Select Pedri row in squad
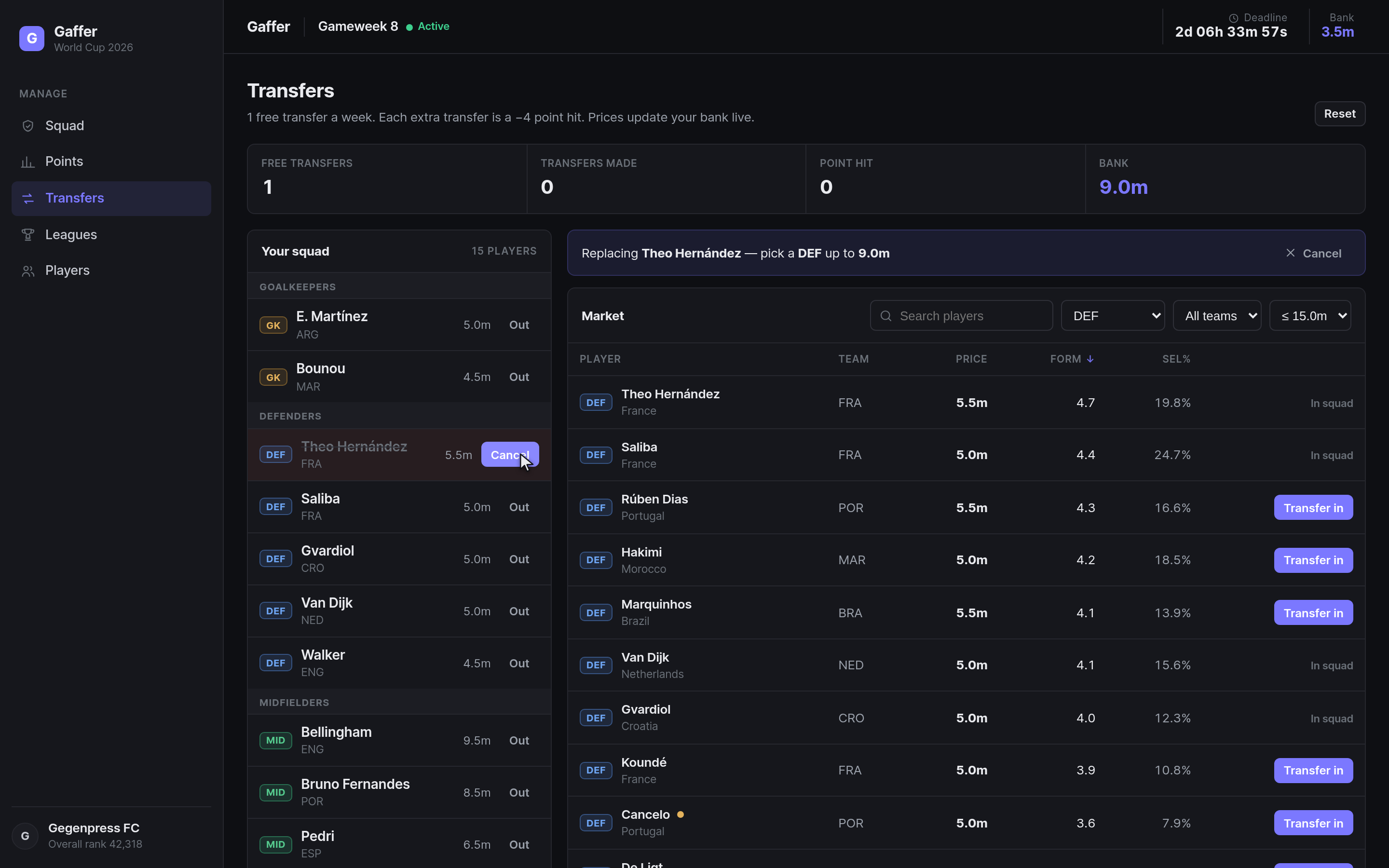This screenshot has width=1389, height=868. 399,844
